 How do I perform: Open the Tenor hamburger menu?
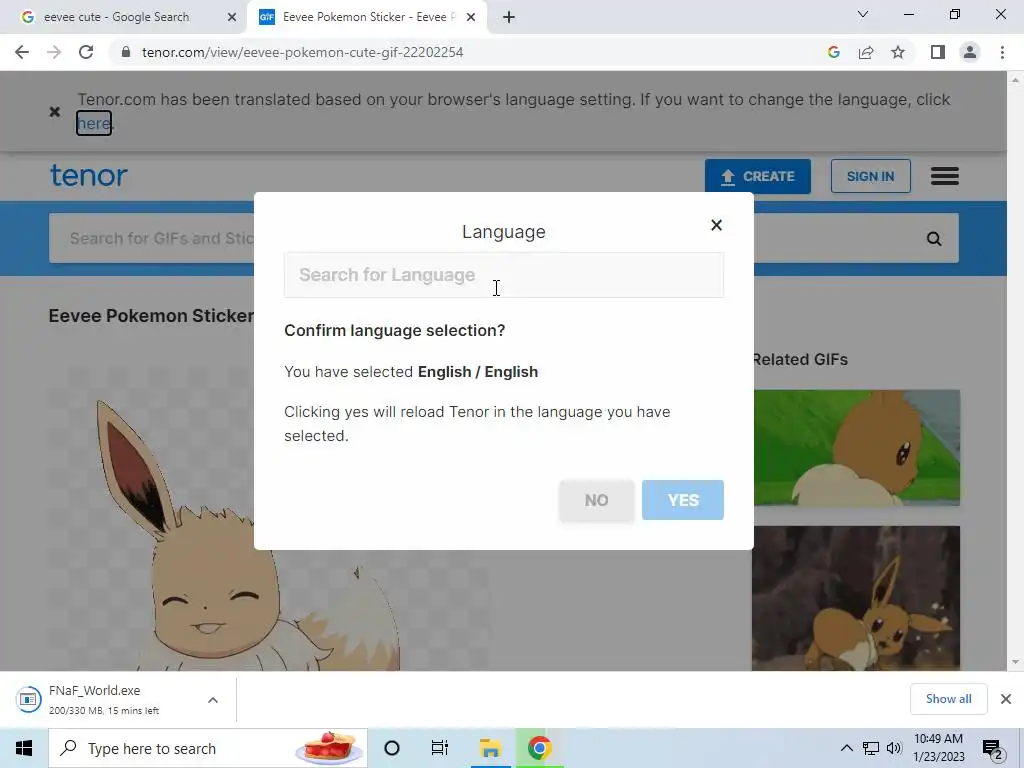tap(944, 176)
